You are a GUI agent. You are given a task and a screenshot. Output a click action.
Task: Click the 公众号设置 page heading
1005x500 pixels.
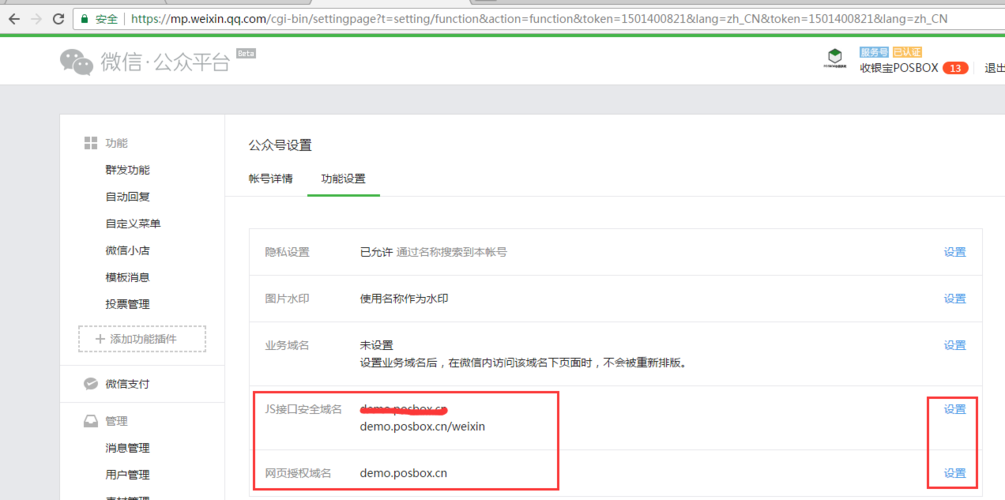(280, 146)
